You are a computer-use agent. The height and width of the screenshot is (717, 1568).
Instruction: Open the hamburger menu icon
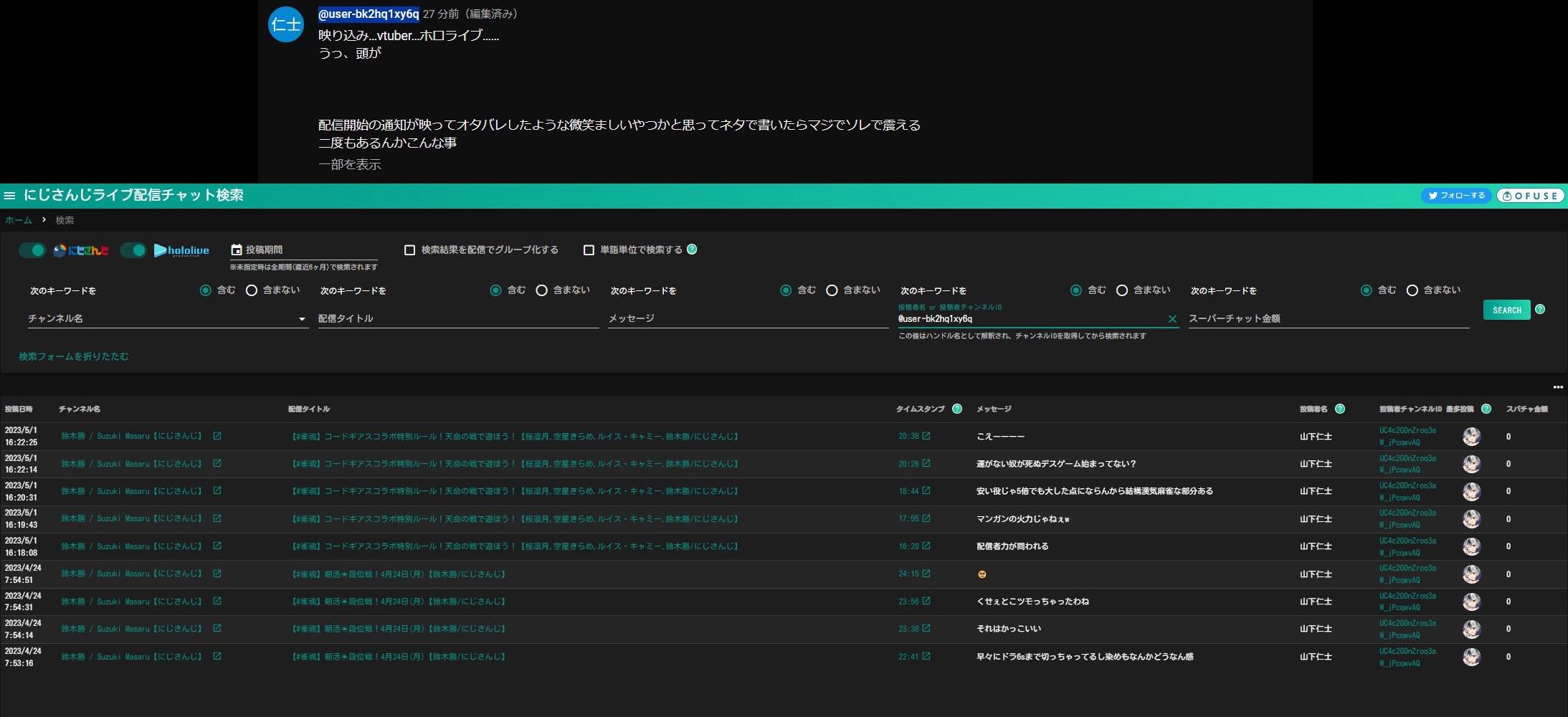(9, 196)
